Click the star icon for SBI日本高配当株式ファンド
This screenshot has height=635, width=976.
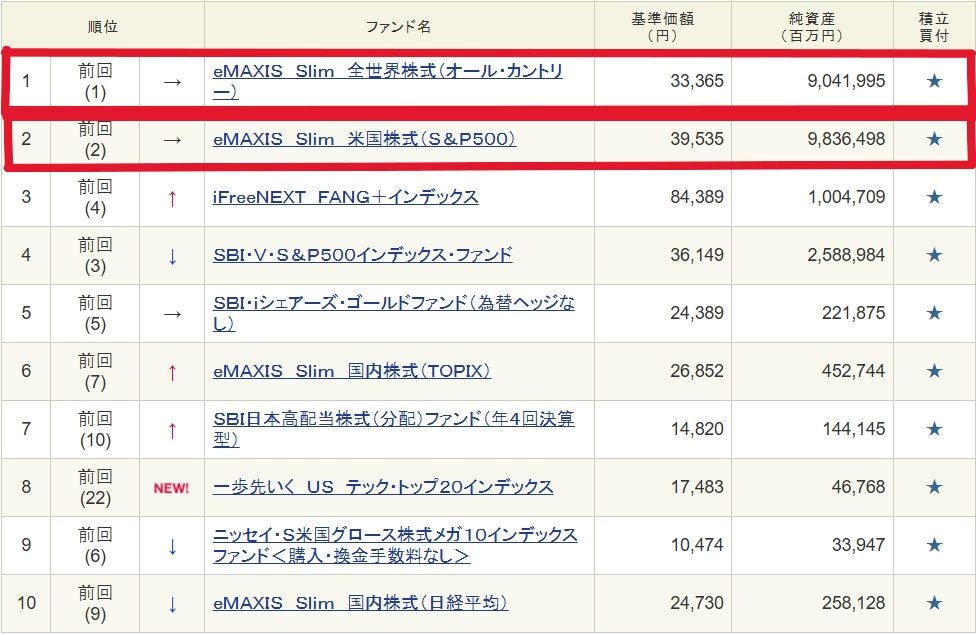point(934,429)
